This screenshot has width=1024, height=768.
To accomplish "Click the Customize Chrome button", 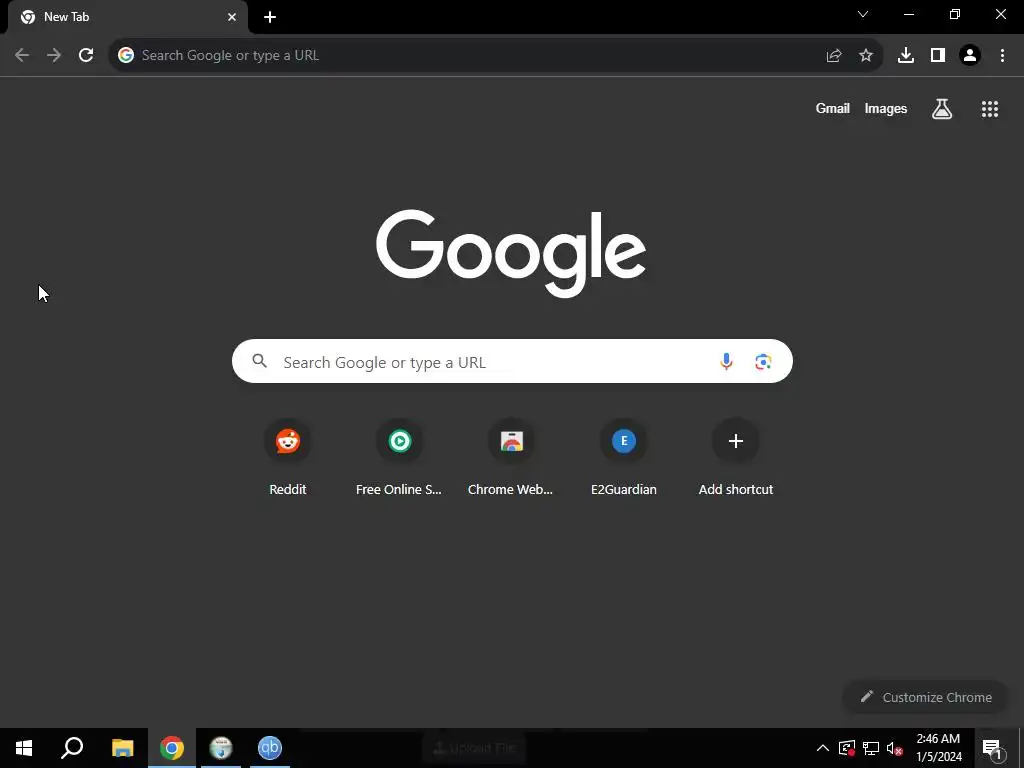I will [x=926, y=697].
